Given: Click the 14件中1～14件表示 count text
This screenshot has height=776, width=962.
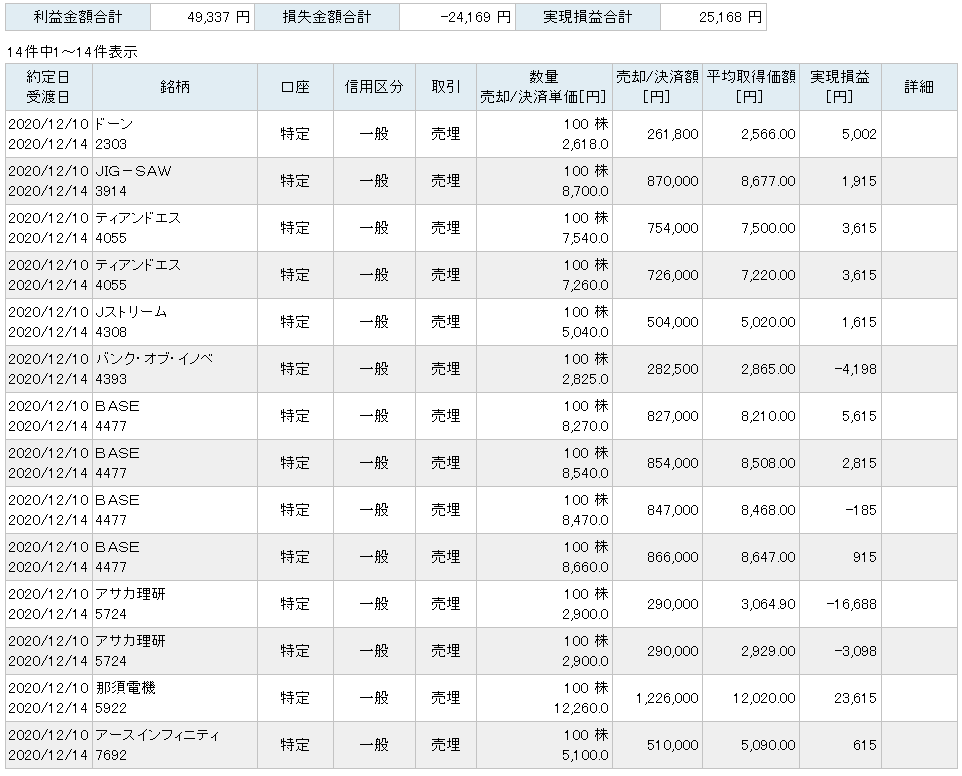Looking at the screenshot, I should coord(72,52).
